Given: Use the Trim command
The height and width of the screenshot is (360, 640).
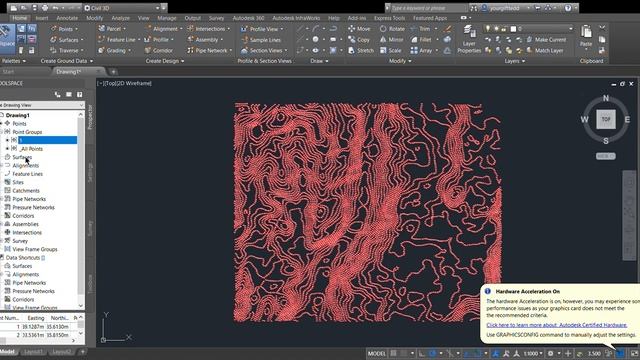Looking at the screenshot, I should coord(420,29).
